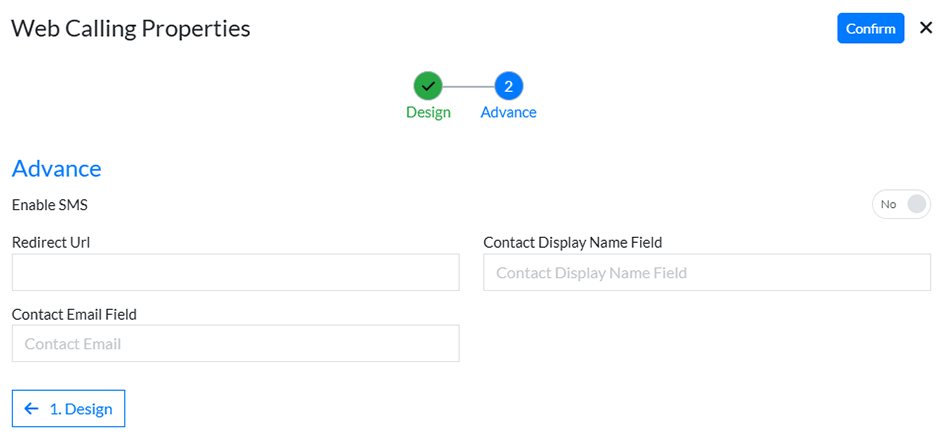Screen dimensions: 942x443
Task: Click the 'No' text on the SMS toggle
Action: pyautogui.click(x=888, y=205)
